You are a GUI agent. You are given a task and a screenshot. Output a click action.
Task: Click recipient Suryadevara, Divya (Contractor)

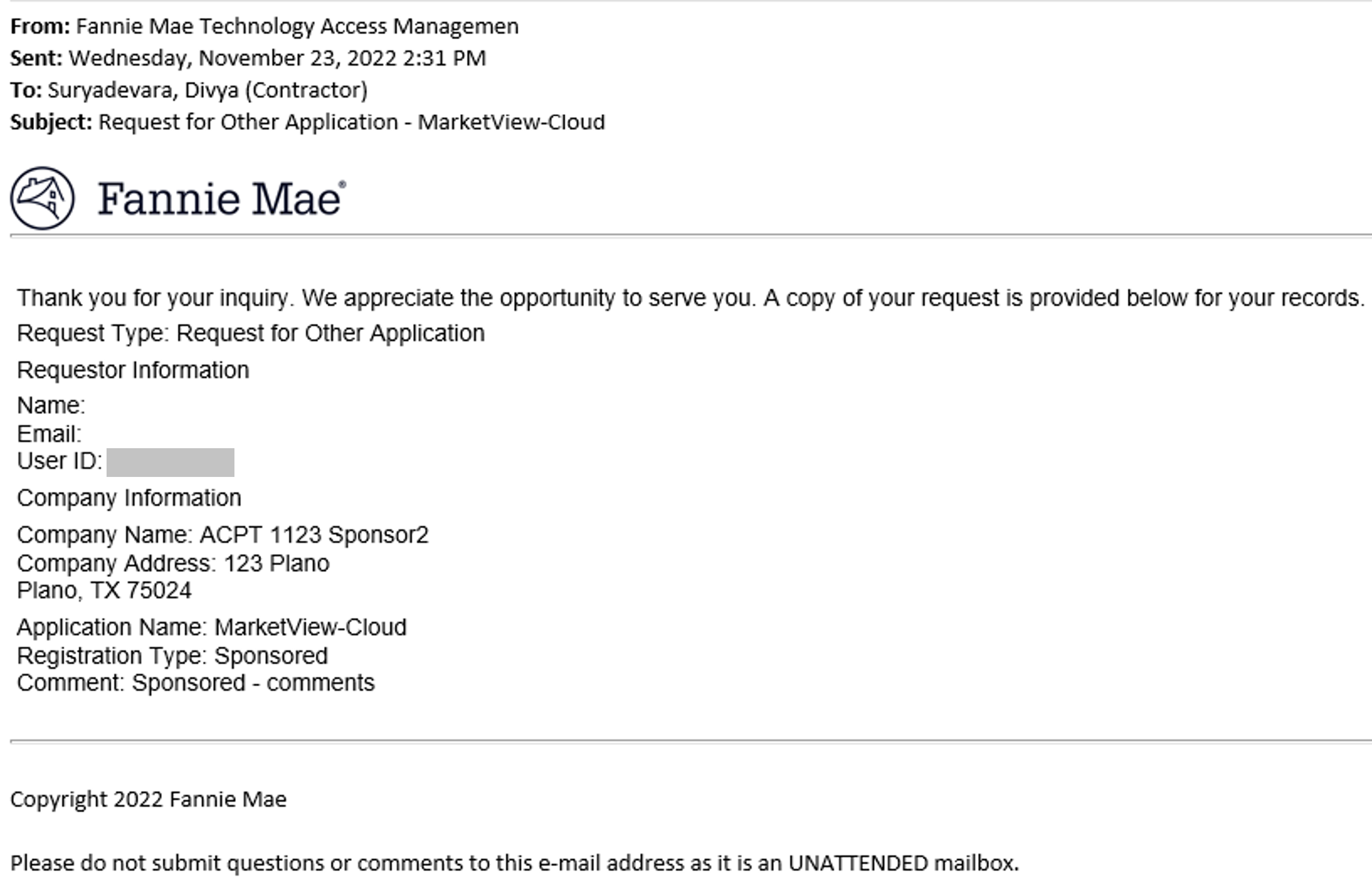click(208, 90)
